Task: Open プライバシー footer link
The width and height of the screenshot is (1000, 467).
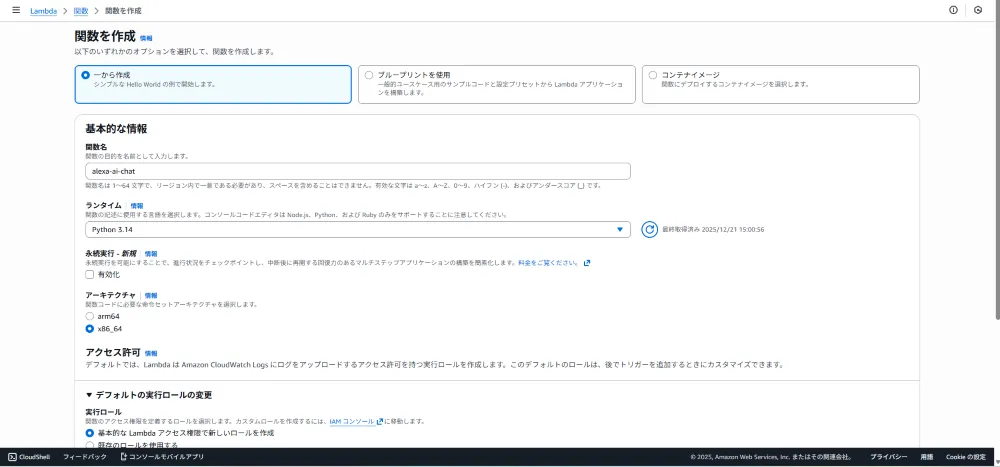Action: point(888,457)
